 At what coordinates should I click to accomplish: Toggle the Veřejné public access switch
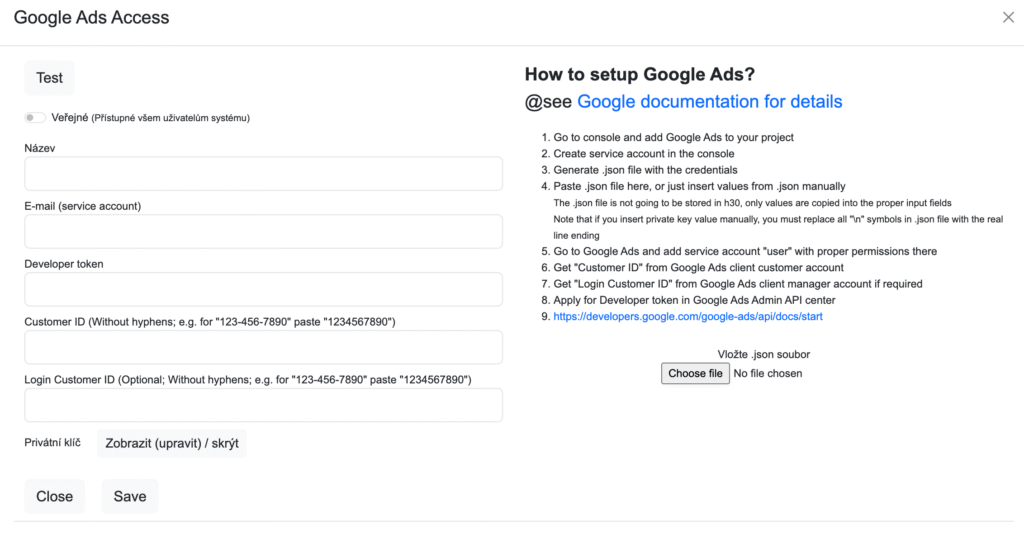[35, 118]
